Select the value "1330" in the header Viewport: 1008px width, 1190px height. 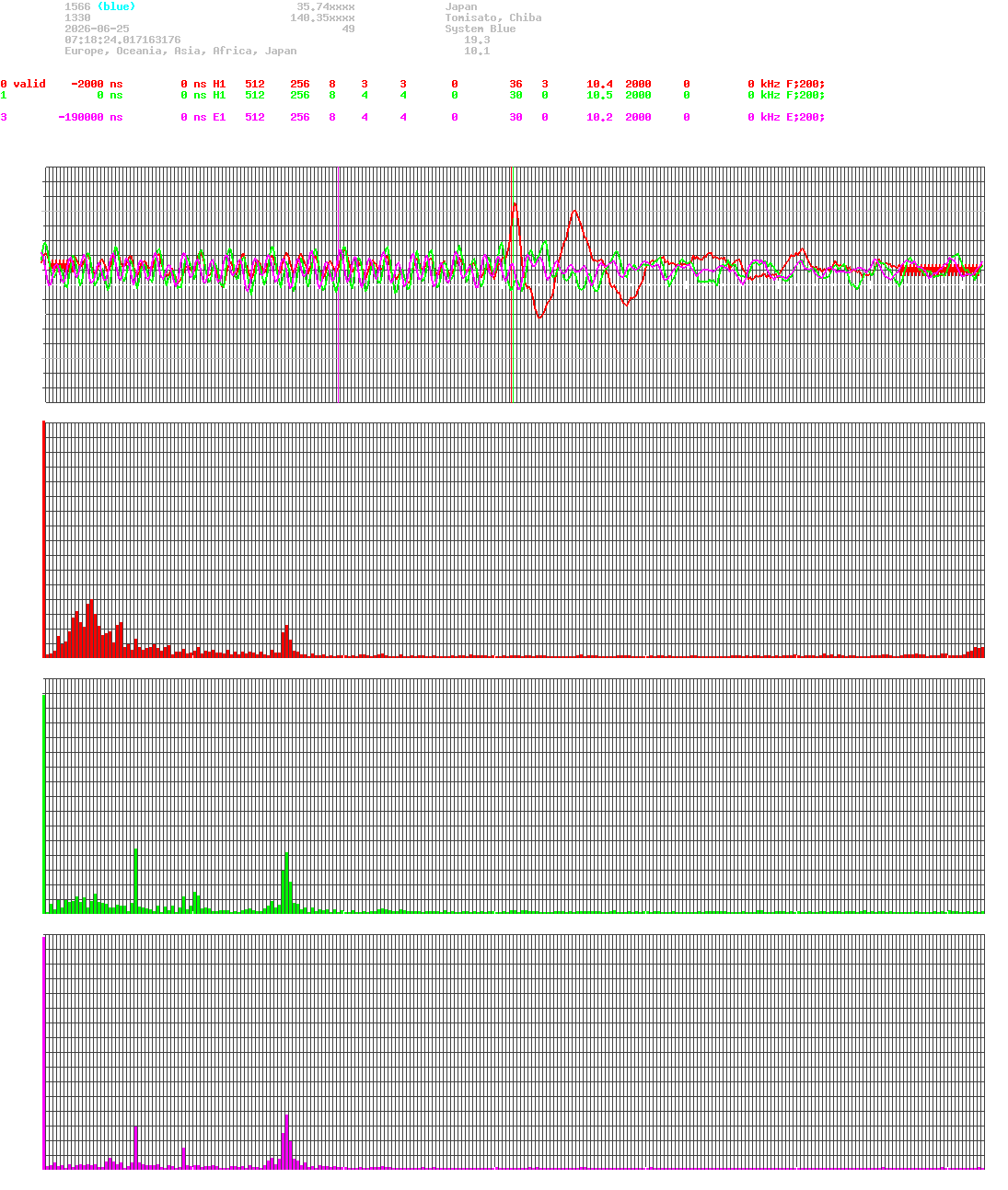coord(77,17)
